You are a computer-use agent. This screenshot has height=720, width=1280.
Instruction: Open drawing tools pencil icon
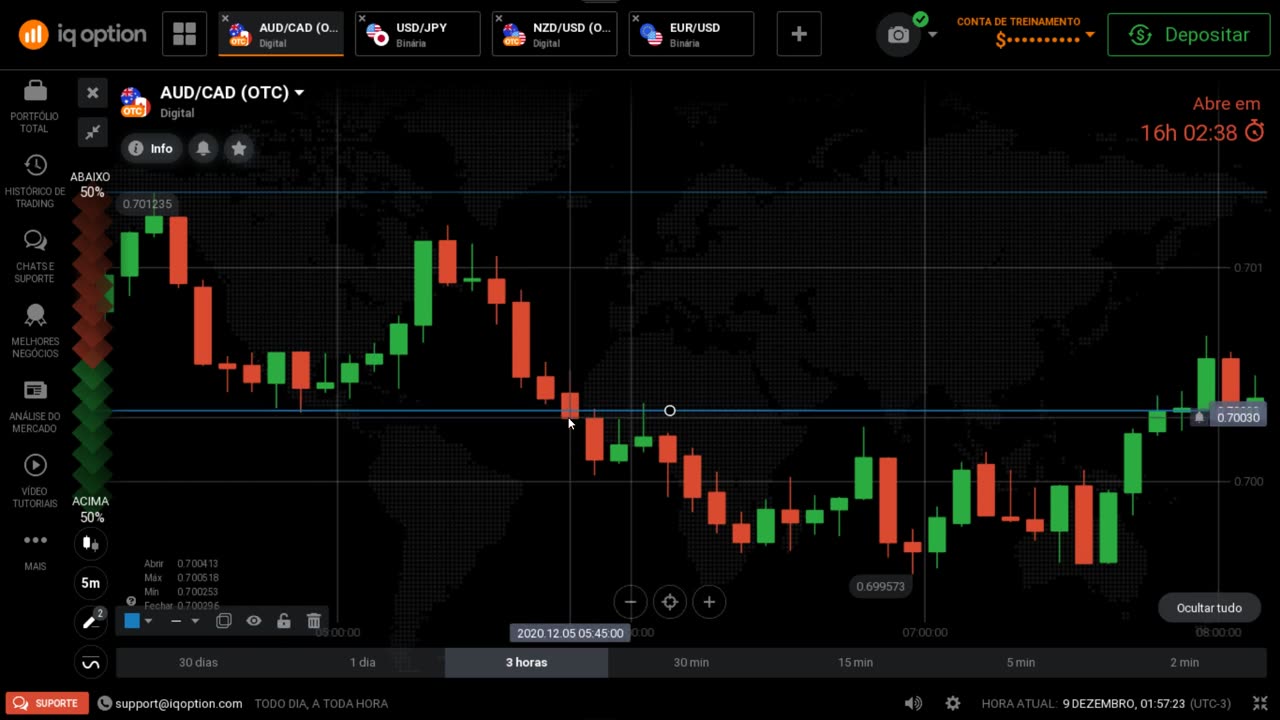tap(91, 621)
